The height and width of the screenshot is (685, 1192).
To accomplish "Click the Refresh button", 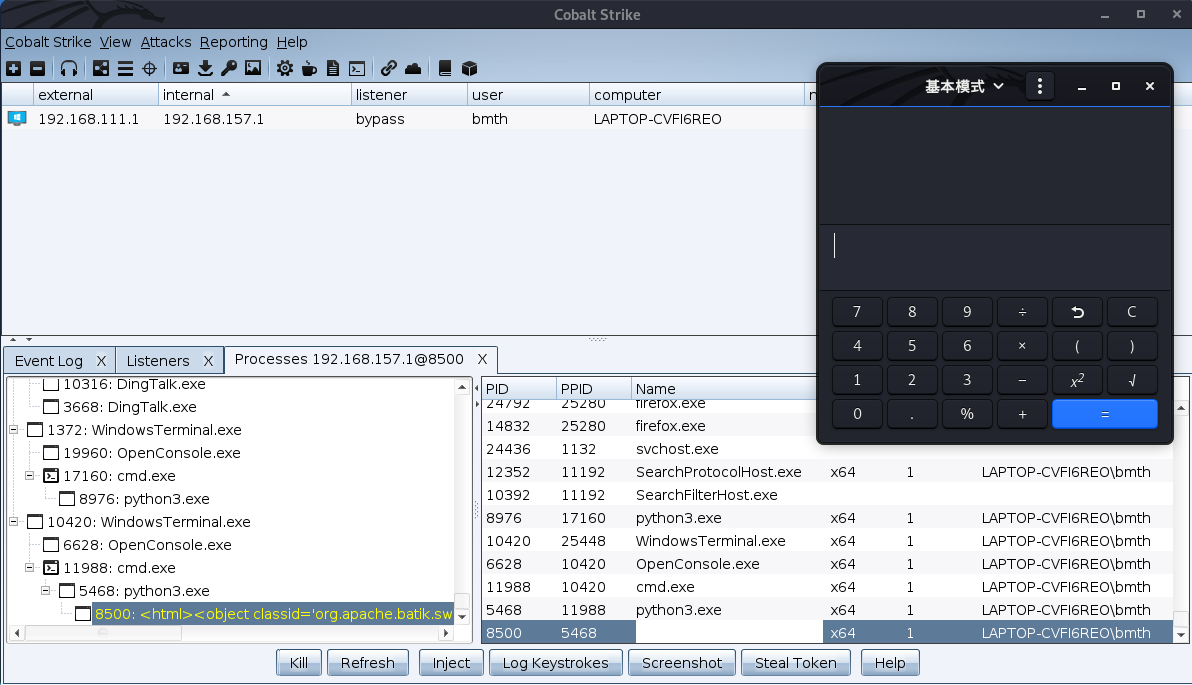I will pyautogui.click(x=368, y=663).
